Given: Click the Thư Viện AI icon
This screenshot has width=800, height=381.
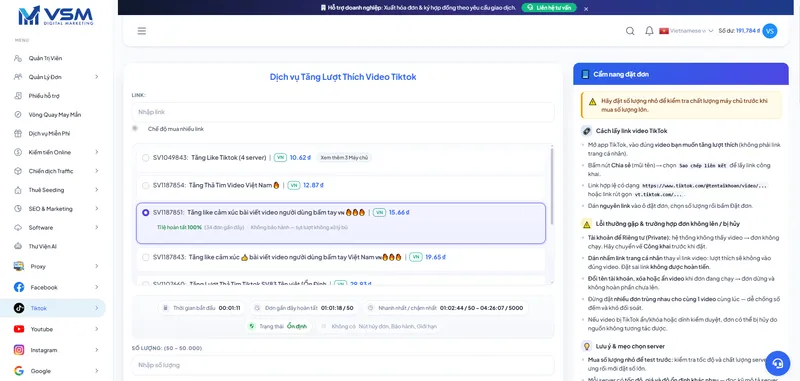Looking at the screenshot, I should click(x=18, y=246).
